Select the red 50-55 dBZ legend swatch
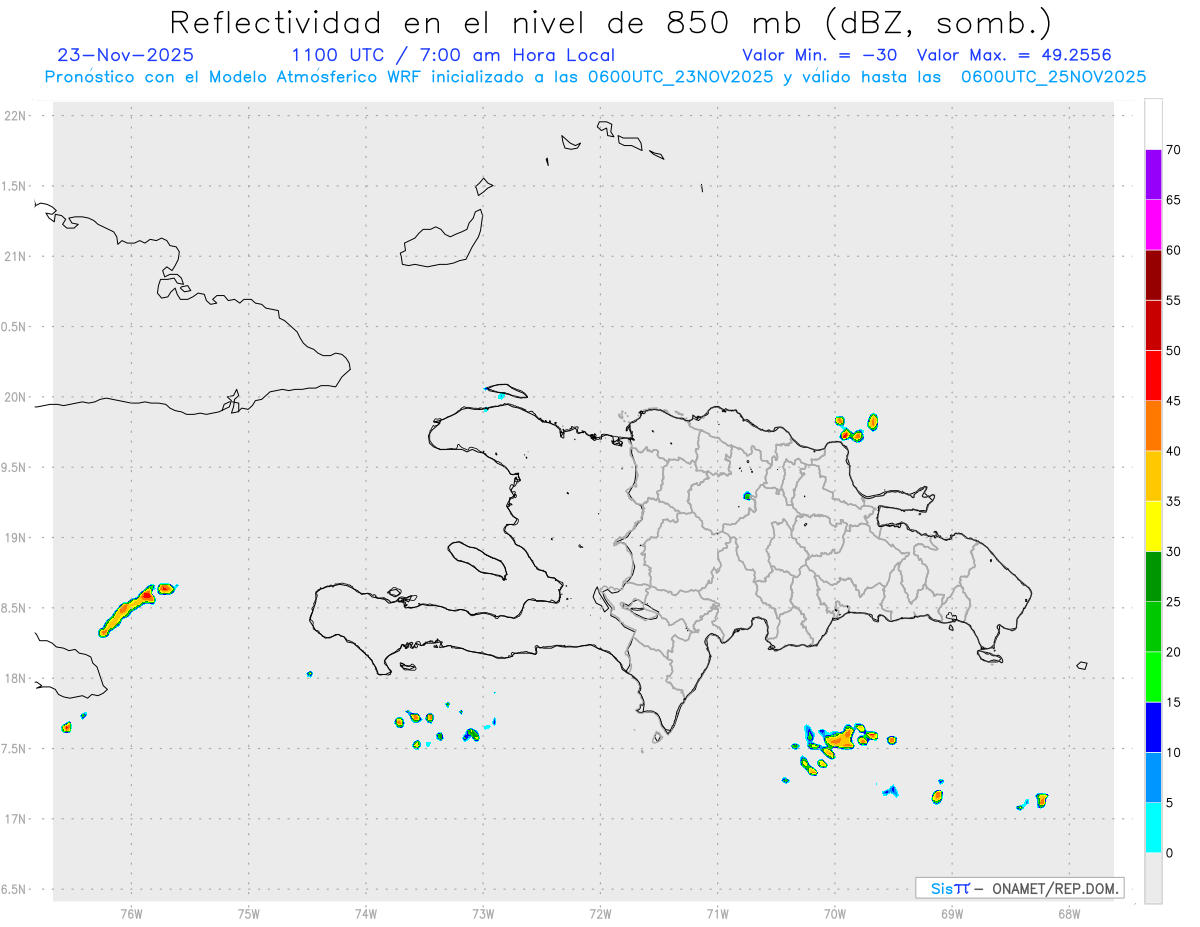This screenshot has width=1200, height=927. point(1153,325)
